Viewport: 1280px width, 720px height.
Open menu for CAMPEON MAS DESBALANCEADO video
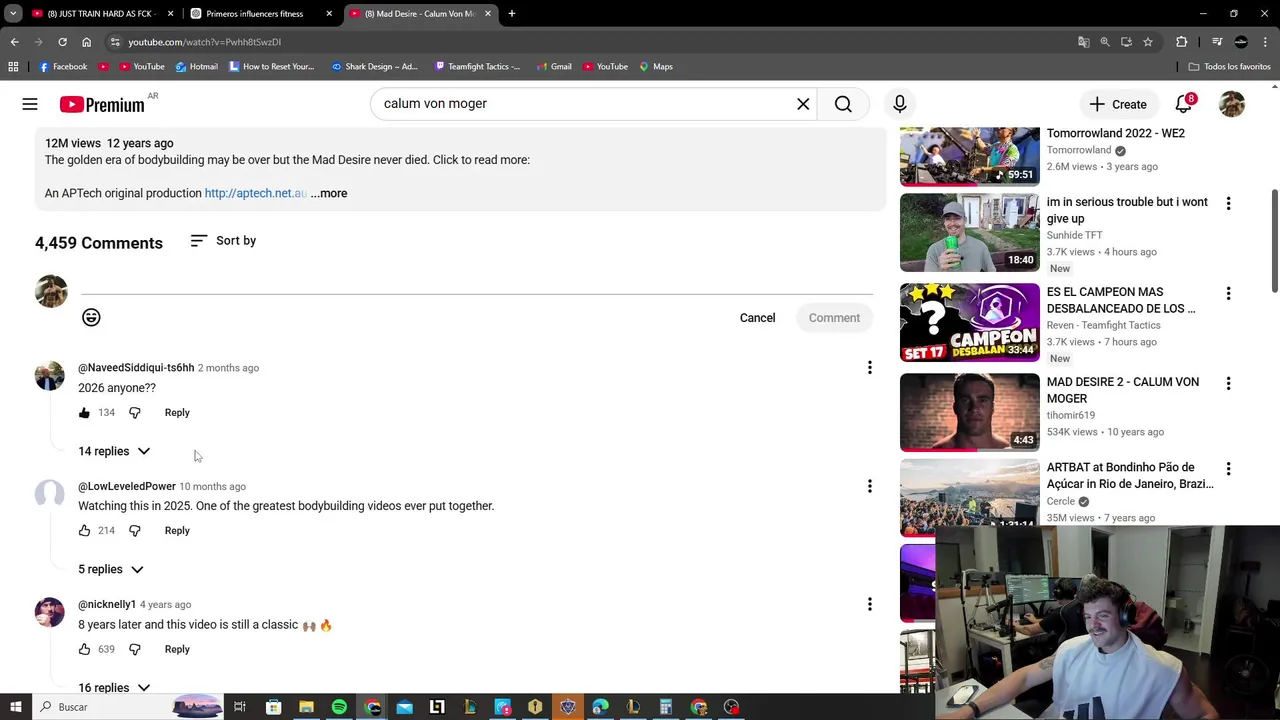click(x=1228, y=293)
